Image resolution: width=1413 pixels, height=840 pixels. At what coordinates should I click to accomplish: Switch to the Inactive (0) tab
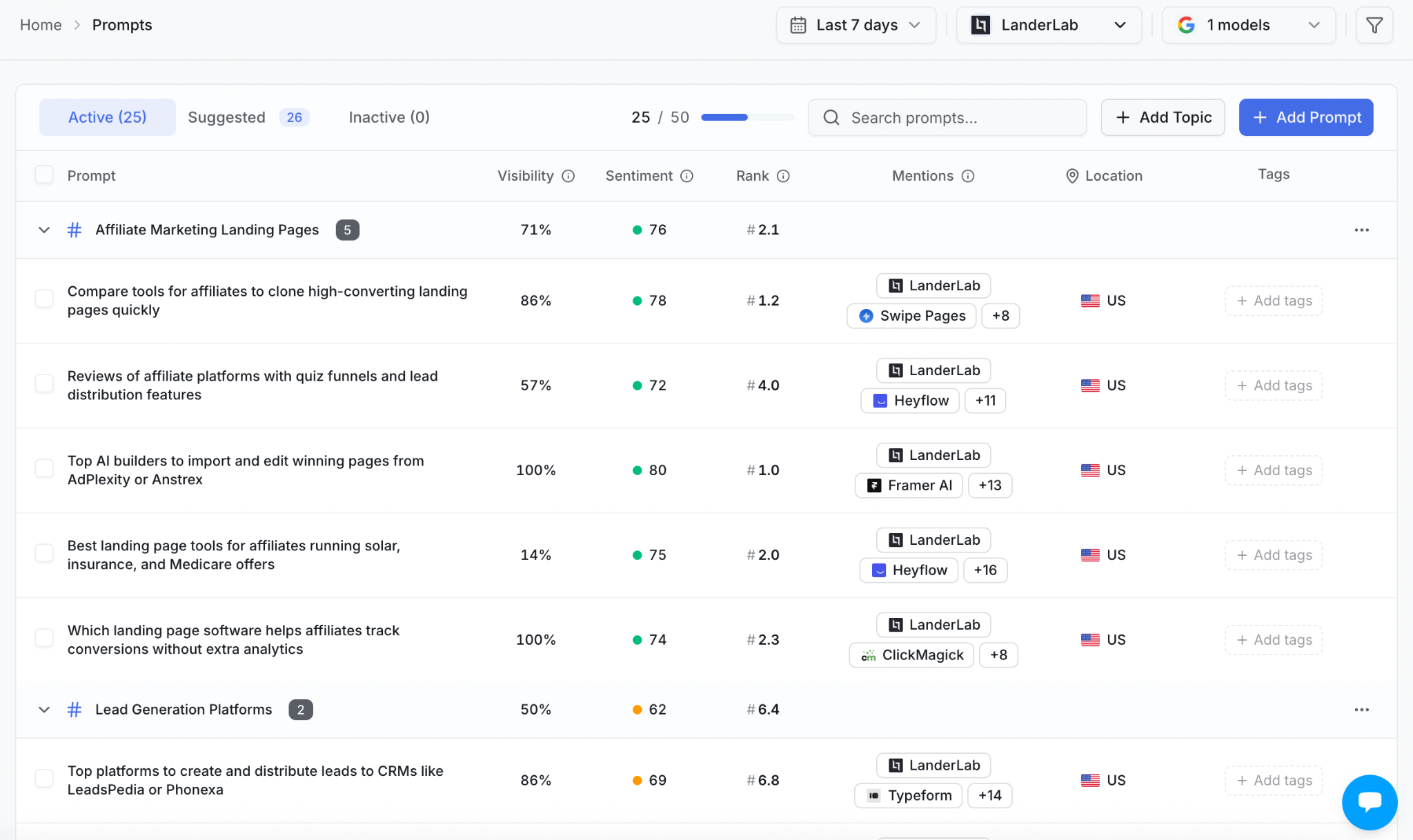pyautogui.click(x=389, y=117)
